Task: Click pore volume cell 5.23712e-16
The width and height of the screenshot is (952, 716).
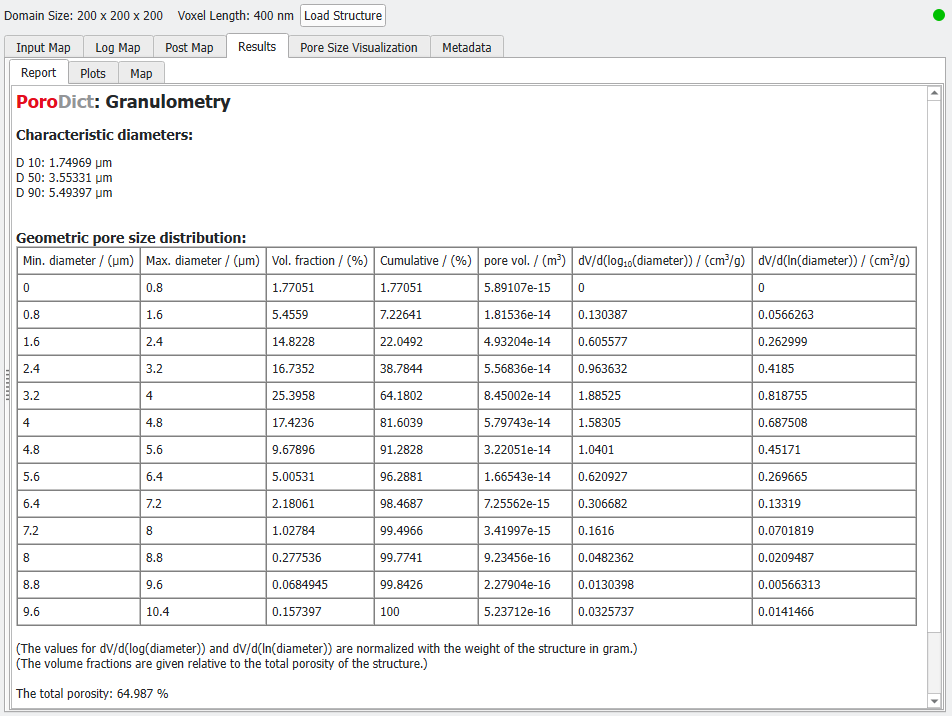Action: click(x=525, y=612)
